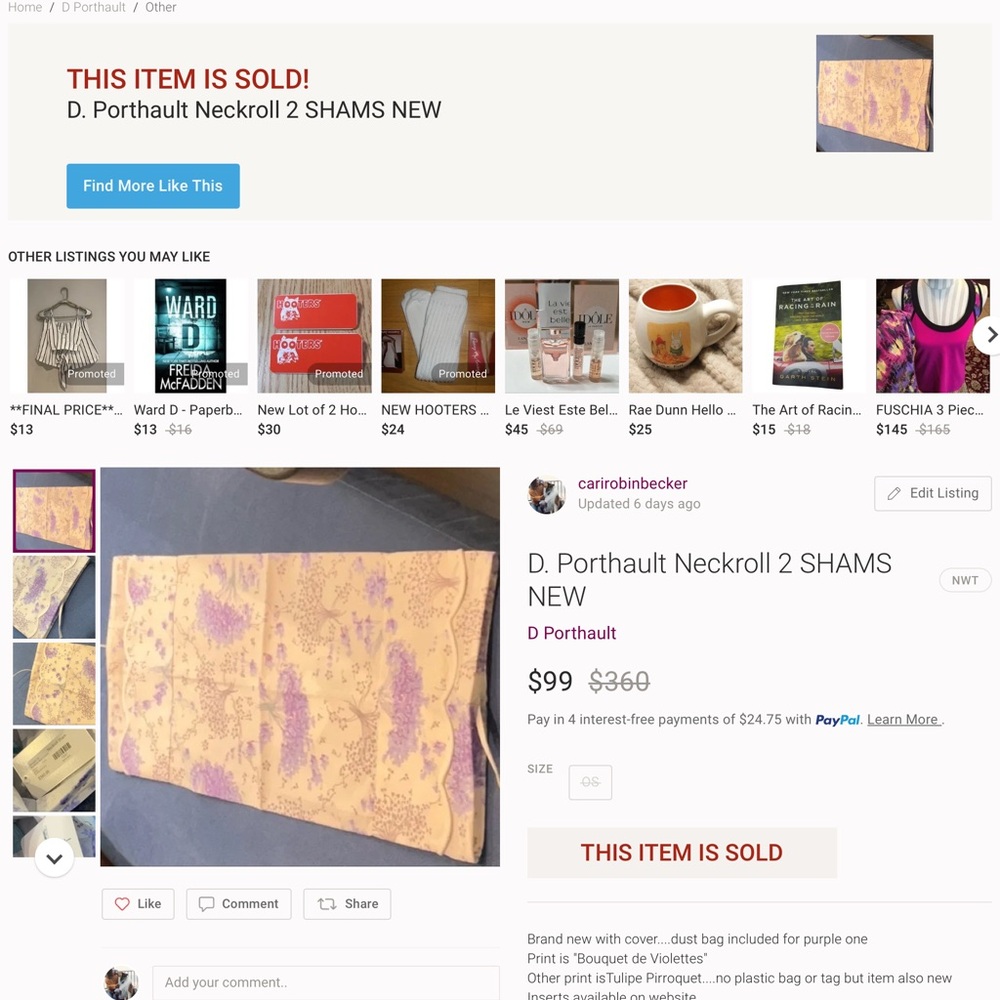Select the OS size option
The height and width of the screenshot is (1000, 1000).
point(590,782)
